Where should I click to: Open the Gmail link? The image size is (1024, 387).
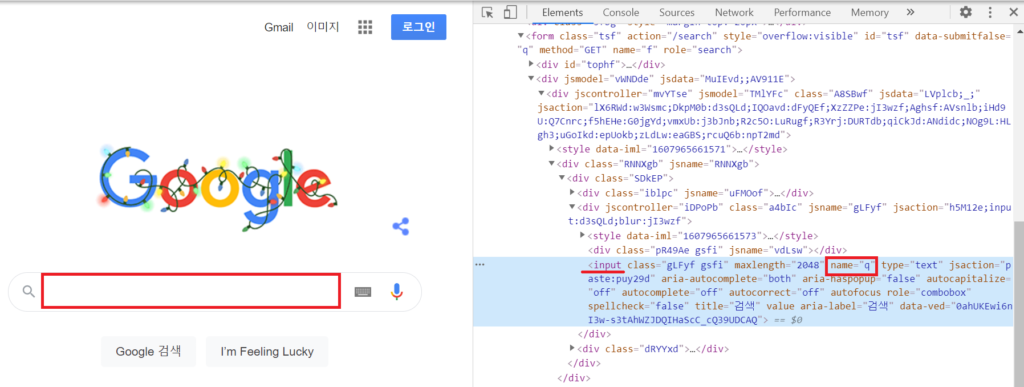coord(279,27)
